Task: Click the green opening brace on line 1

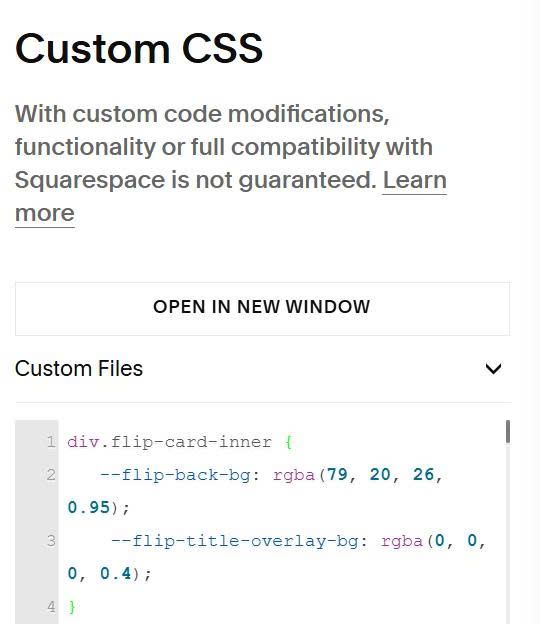Action: pyautogui.click(x=289, y=442)
